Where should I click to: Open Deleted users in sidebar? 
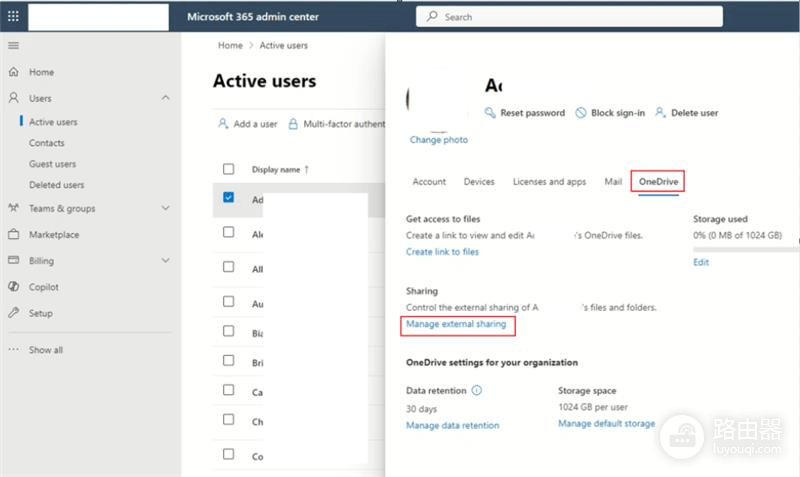point(56,185)
